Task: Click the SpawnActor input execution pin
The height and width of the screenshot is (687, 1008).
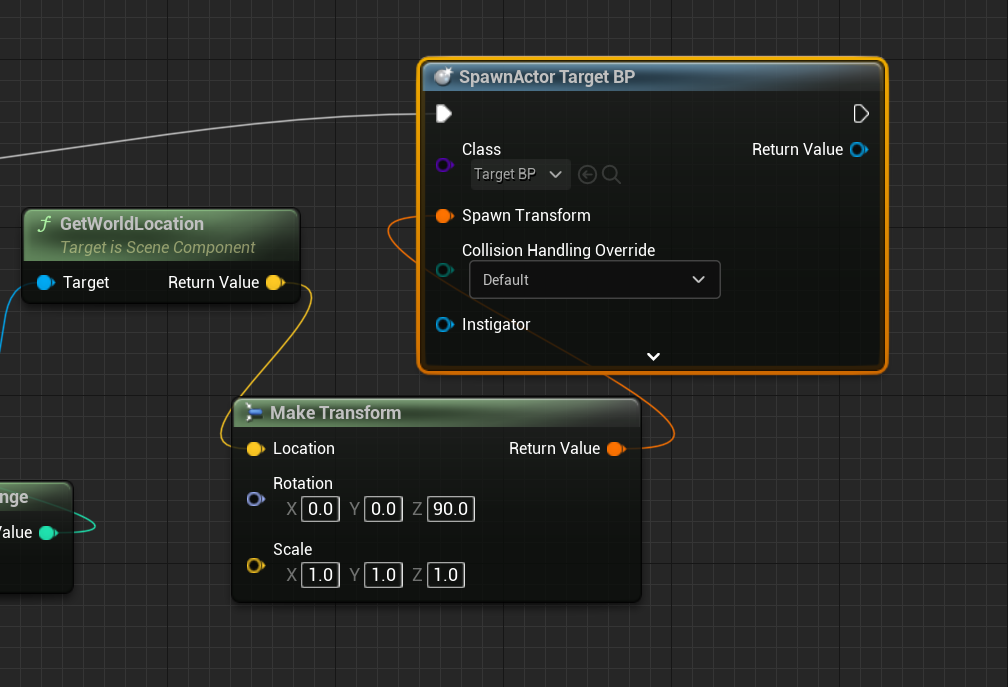Action: click(x=444, y=114)
